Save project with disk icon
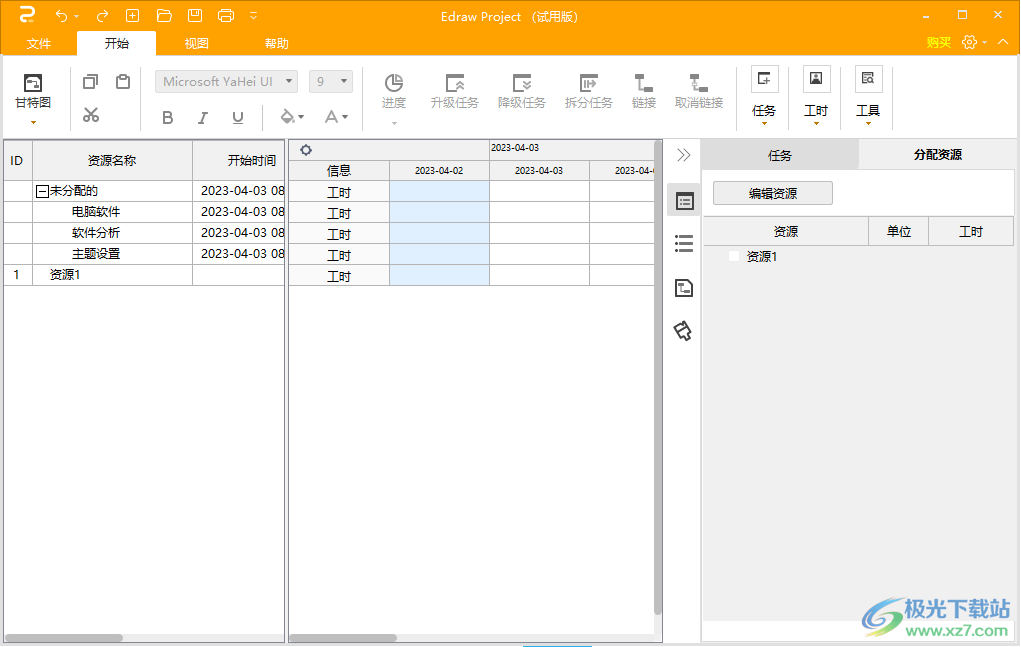 [x=195, y=16]
